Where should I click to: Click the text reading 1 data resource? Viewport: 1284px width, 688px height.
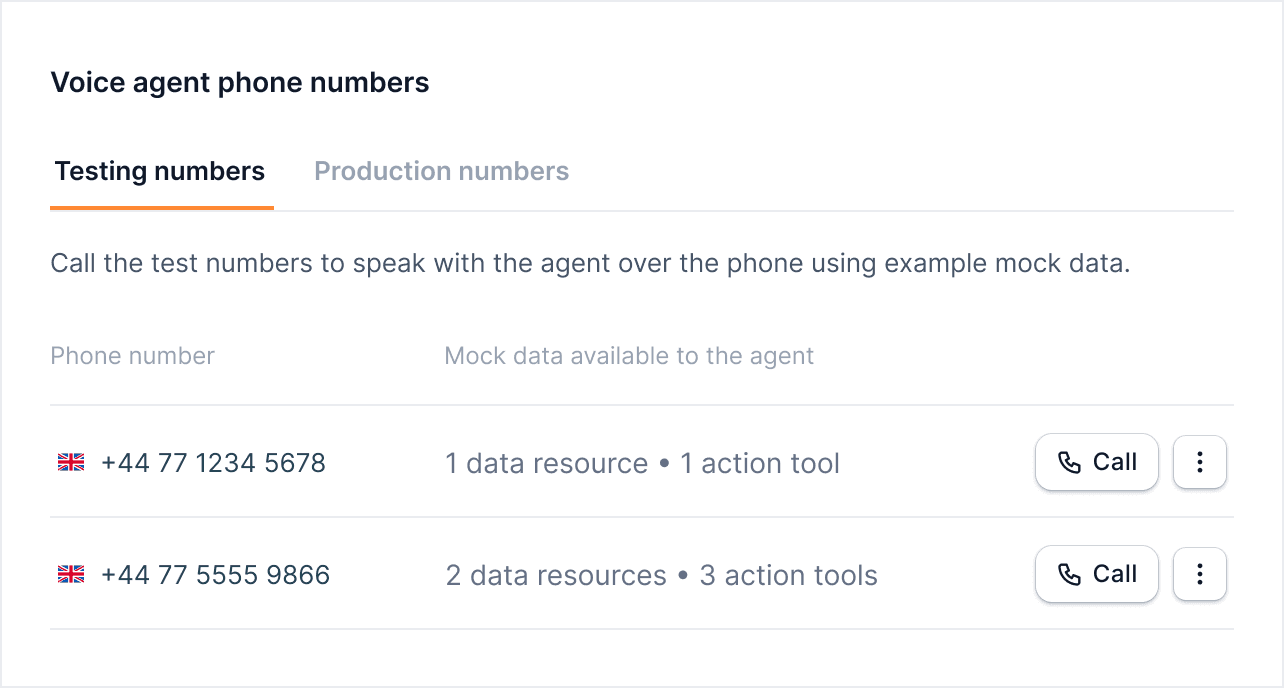545,462
